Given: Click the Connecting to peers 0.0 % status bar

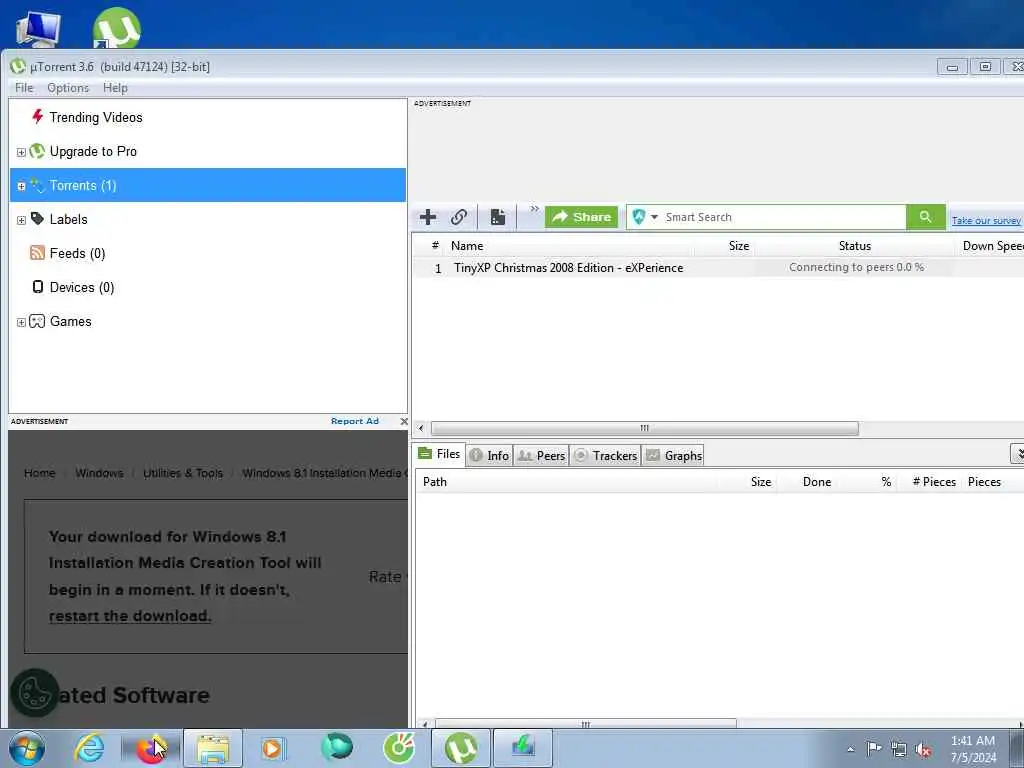Looking at the screenshot, I should (x=856, y=267).
